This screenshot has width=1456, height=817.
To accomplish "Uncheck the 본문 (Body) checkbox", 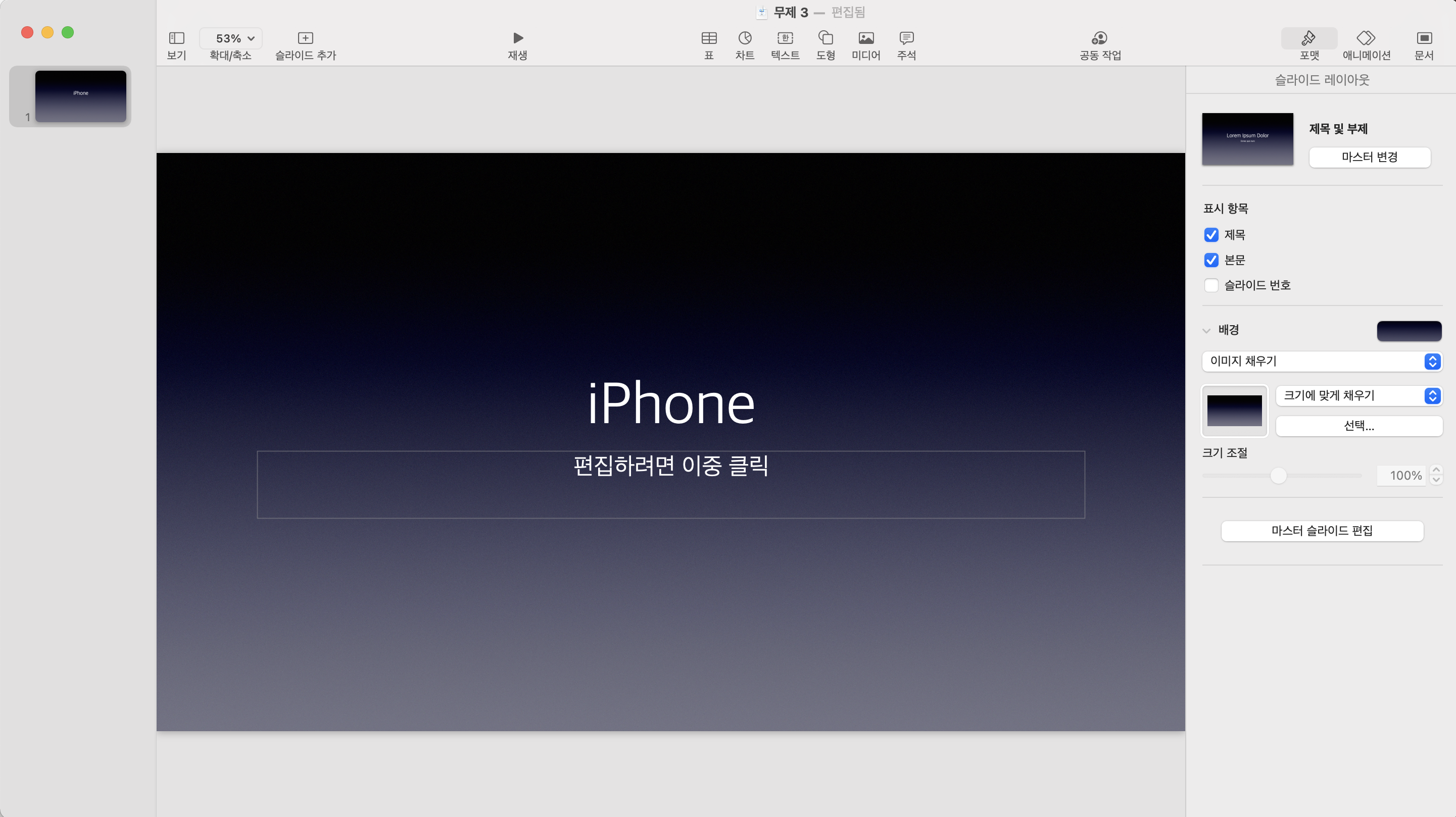I will 1211,260.
